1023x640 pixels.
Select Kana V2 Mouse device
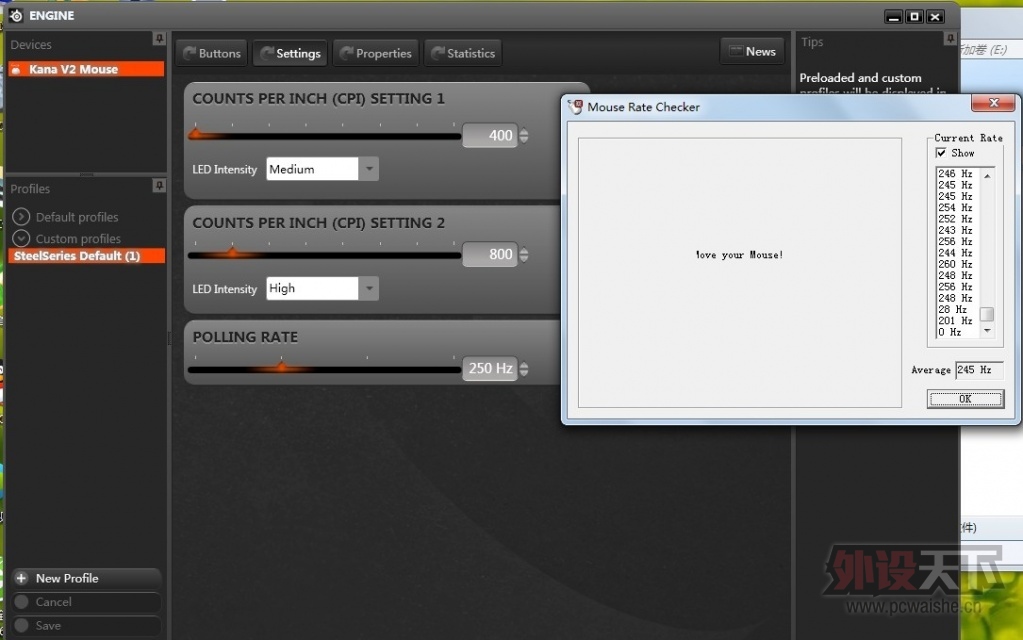coord(86,69)
